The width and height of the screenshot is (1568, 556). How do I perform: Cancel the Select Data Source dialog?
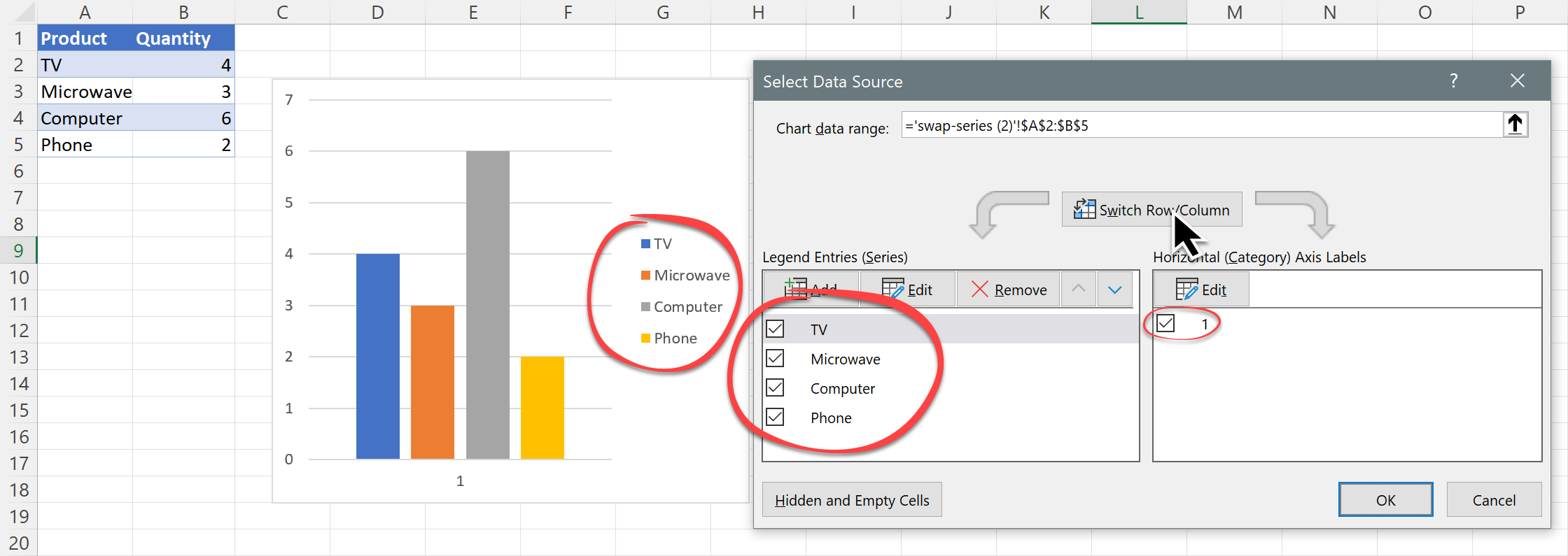(x=1494, y=499)
